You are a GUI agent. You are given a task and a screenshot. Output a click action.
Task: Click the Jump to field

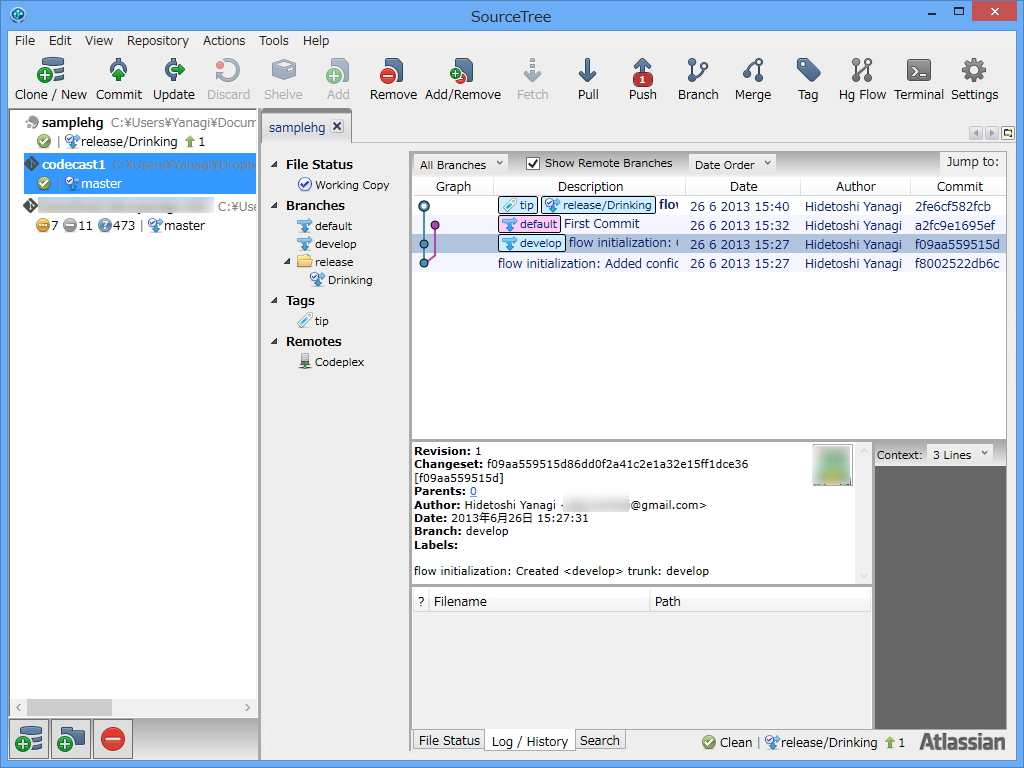pos(972,162)
